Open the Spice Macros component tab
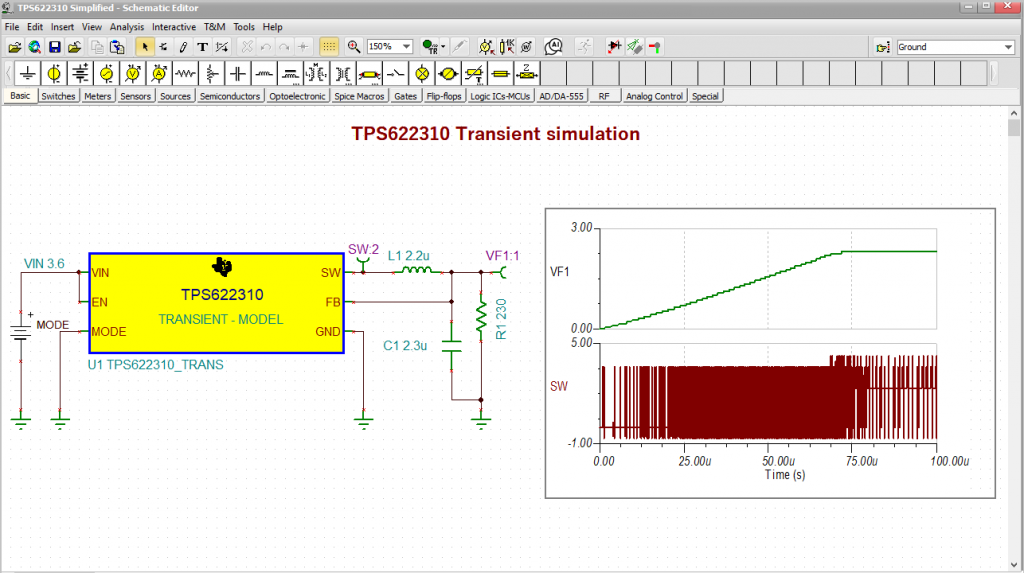The height and width of the screenshot is (573, 1024). 360,97
